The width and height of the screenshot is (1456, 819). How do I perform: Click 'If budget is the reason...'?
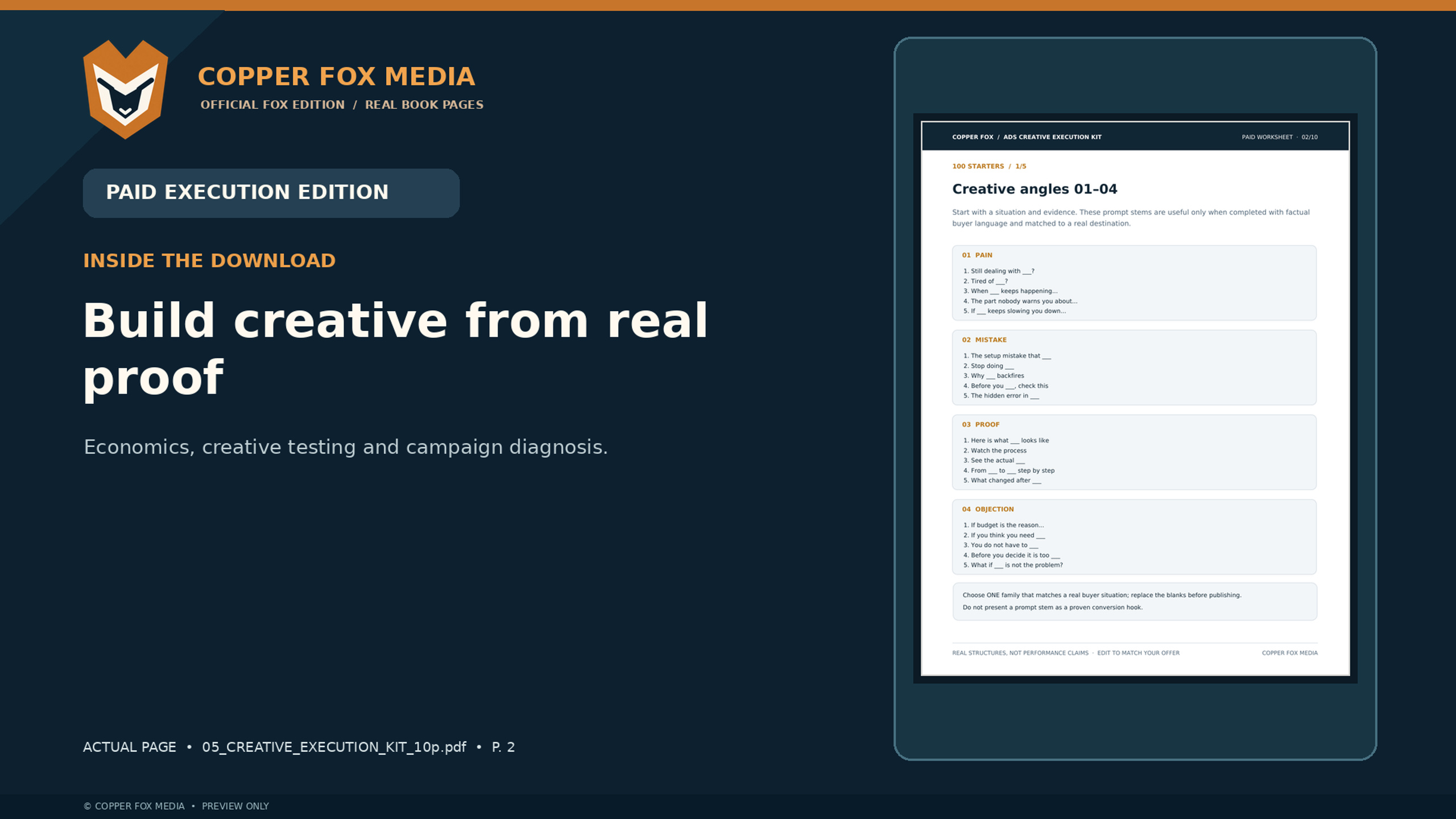pyautogui.click(x=1003, y=526)
